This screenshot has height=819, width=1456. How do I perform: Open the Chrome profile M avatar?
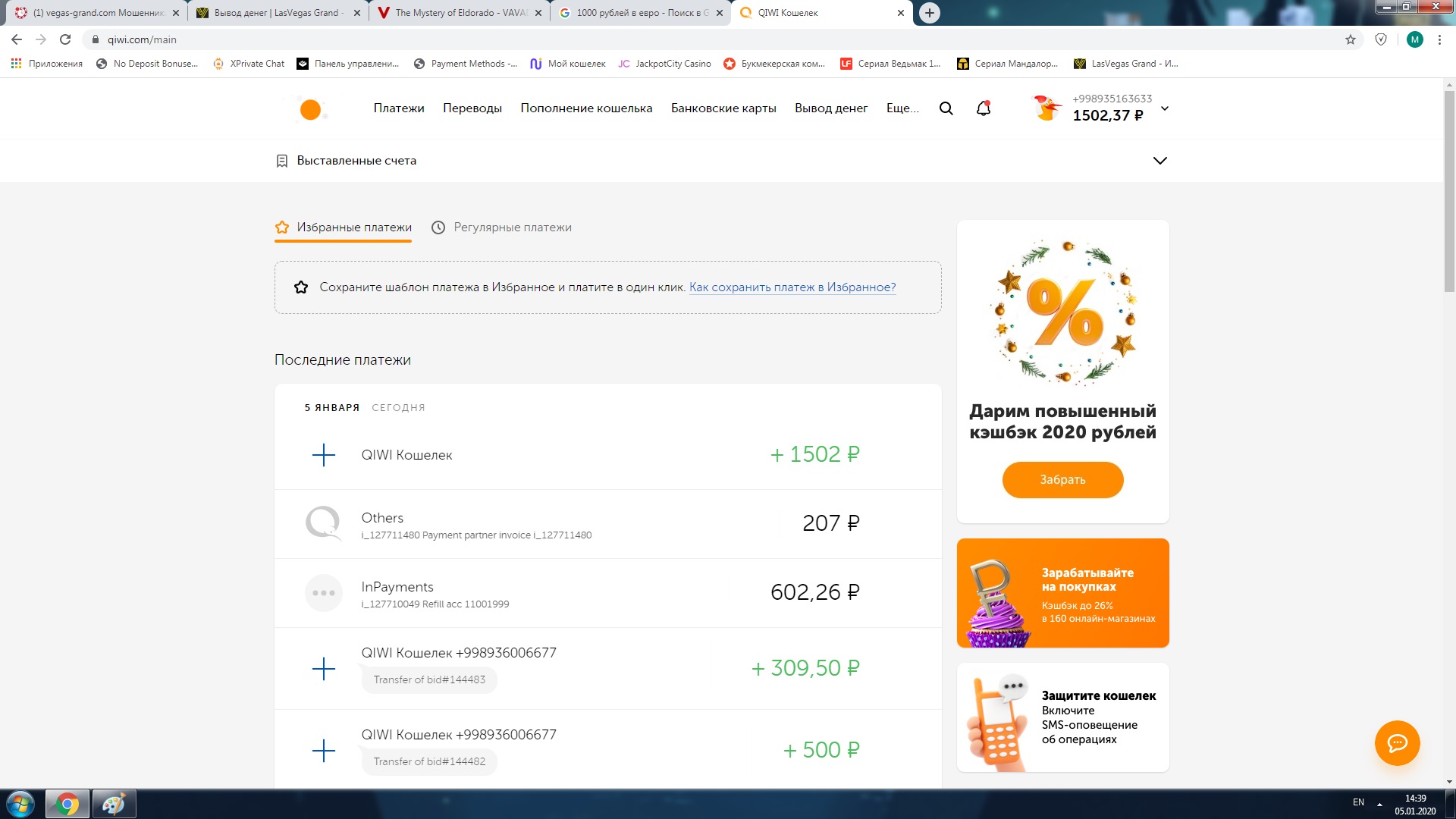(1414, 39)
